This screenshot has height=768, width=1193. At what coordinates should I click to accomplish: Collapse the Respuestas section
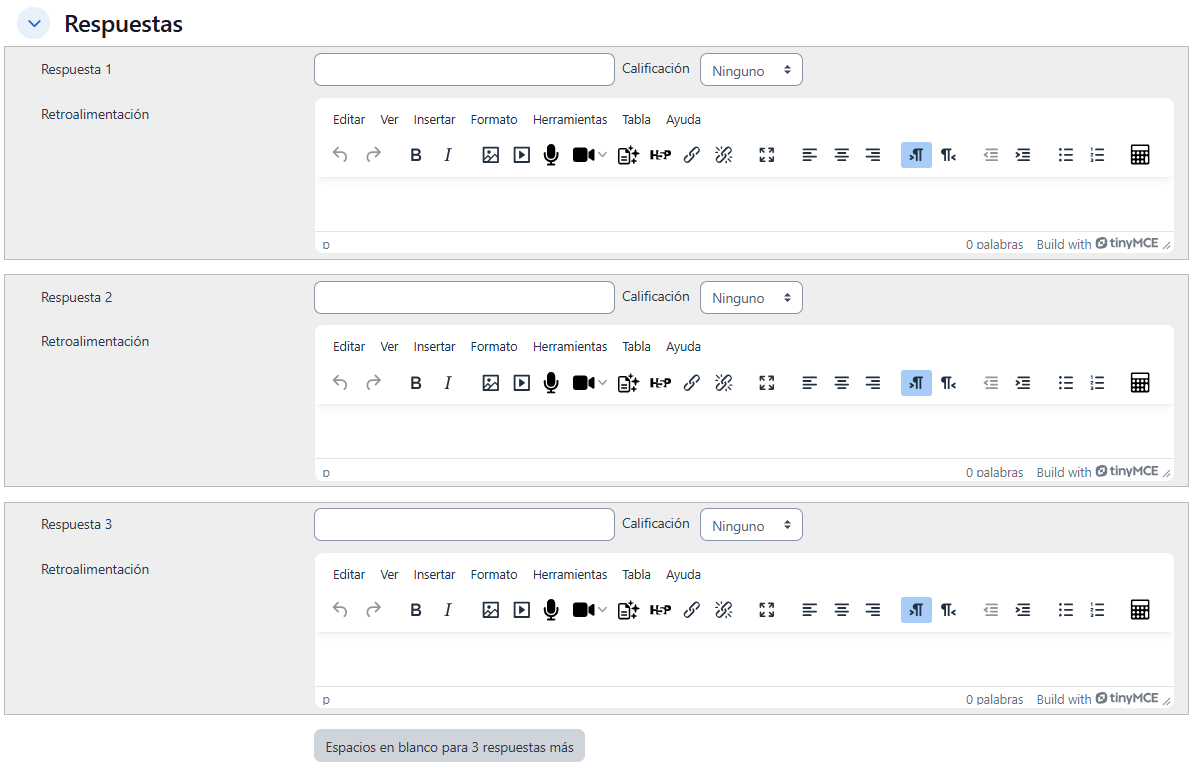[34, 23]
